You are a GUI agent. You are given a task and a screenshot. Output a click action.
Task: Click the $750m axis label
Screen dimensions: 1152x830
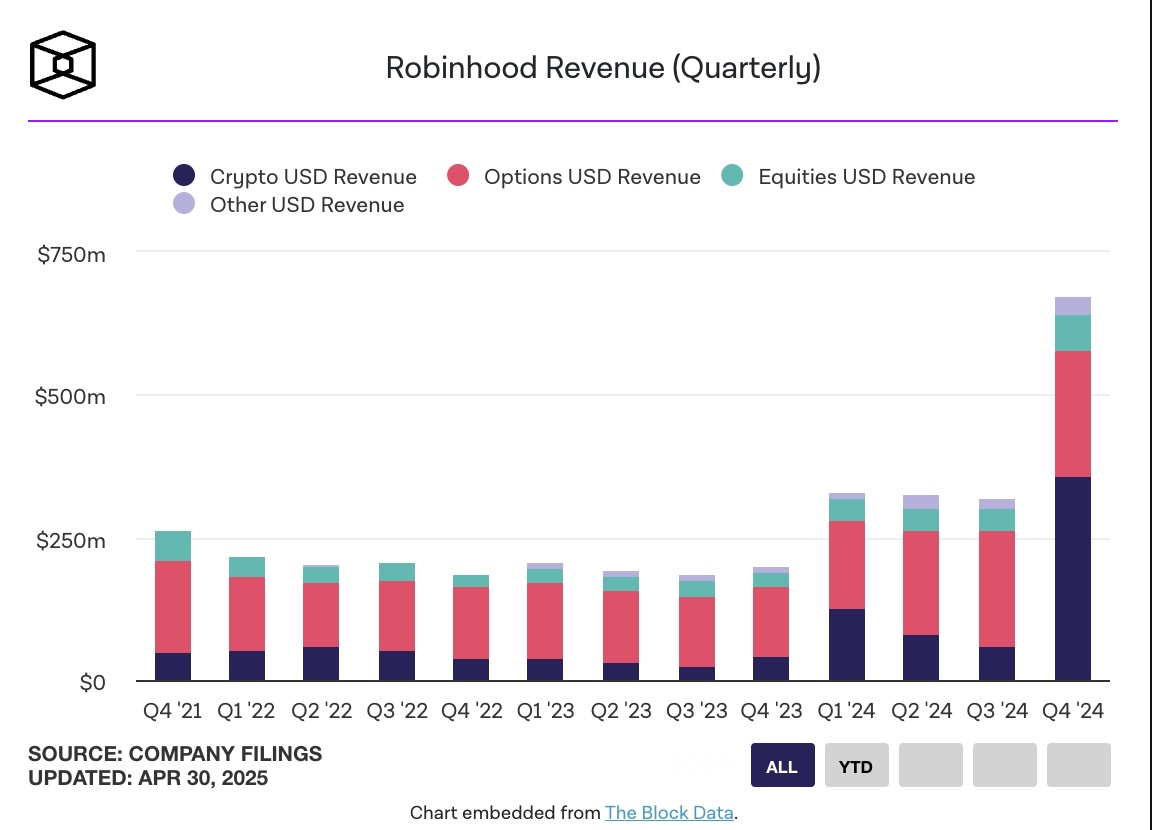71,255
